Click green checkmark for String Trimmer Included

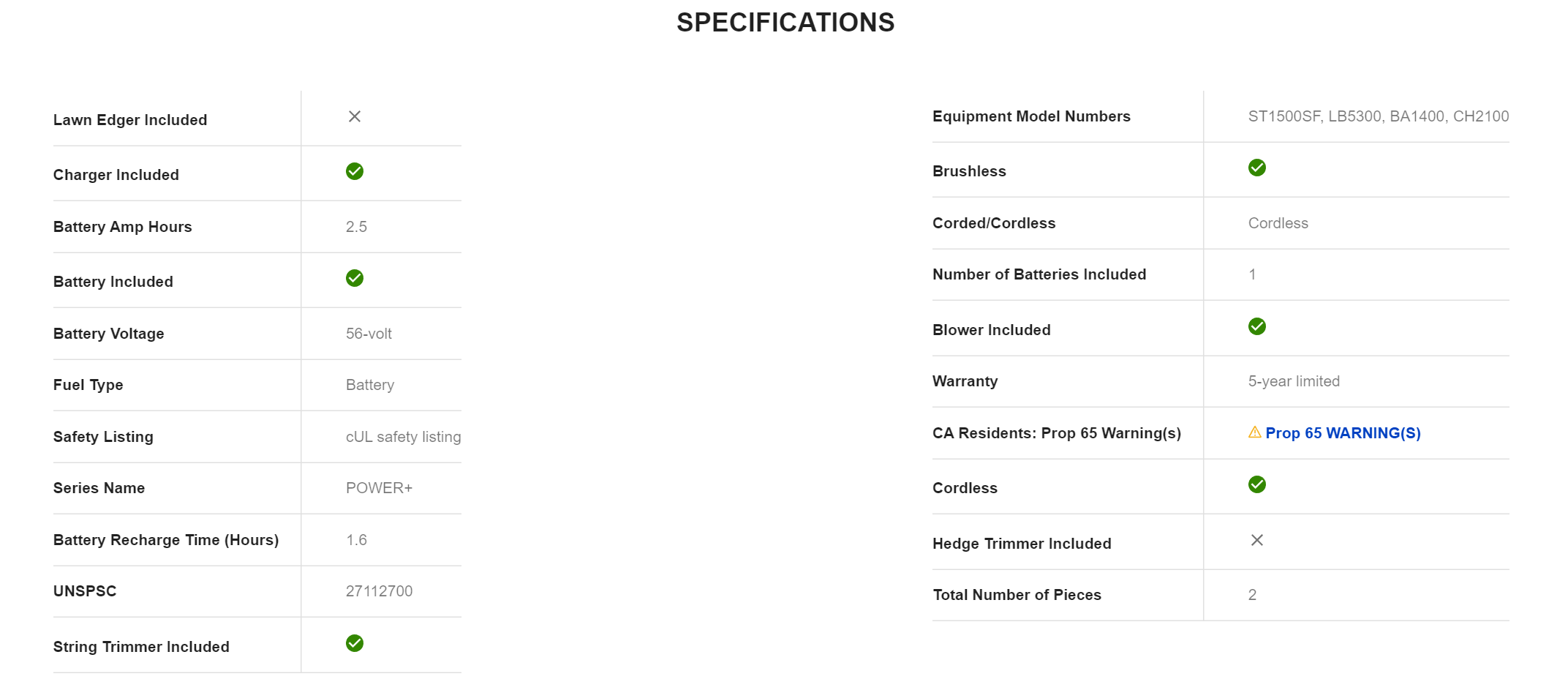point(355,643)
